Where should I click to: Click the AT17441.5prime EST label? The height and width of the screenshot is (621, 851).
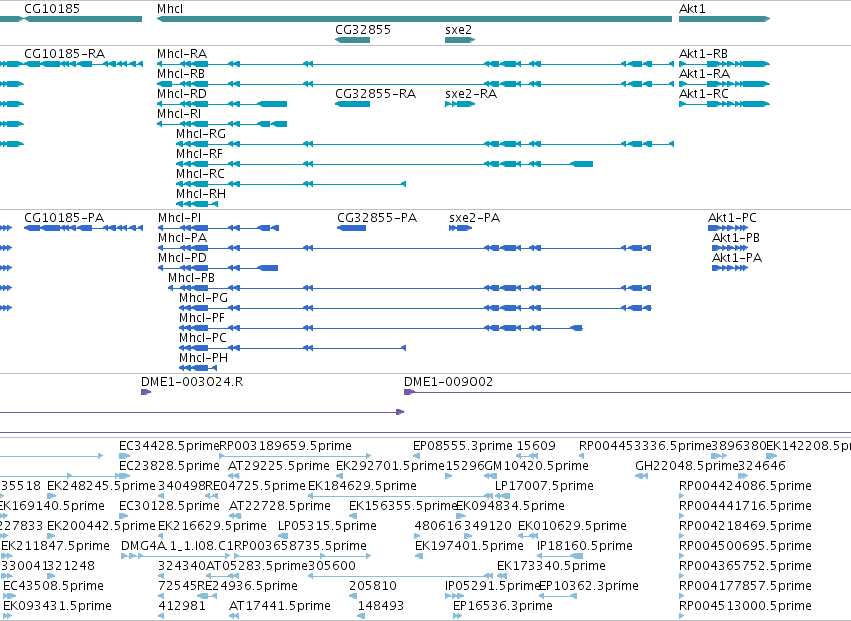pos(280,606)
